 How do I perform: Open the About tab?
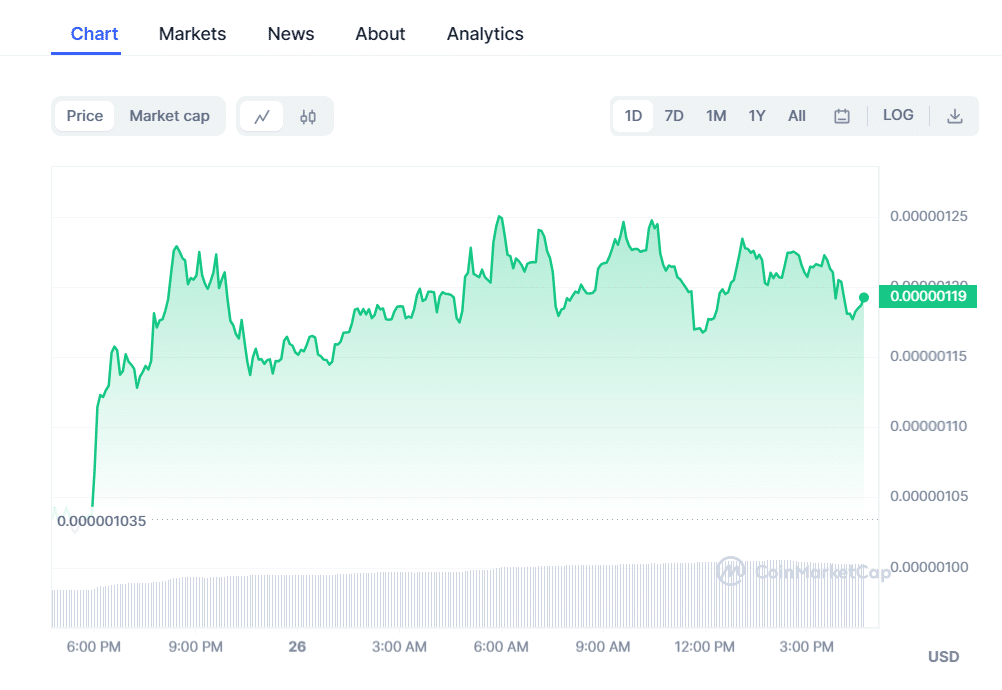point(380,34)
